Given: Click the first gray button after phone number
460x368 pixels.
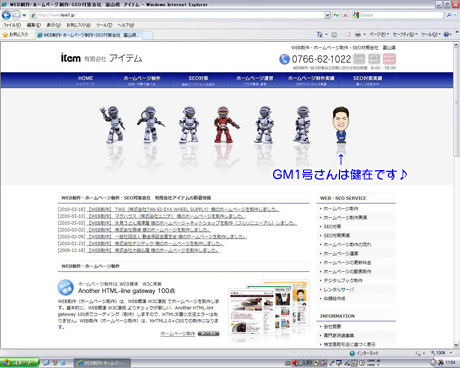Looking at the screenshot, I should [x=359, y=59].
